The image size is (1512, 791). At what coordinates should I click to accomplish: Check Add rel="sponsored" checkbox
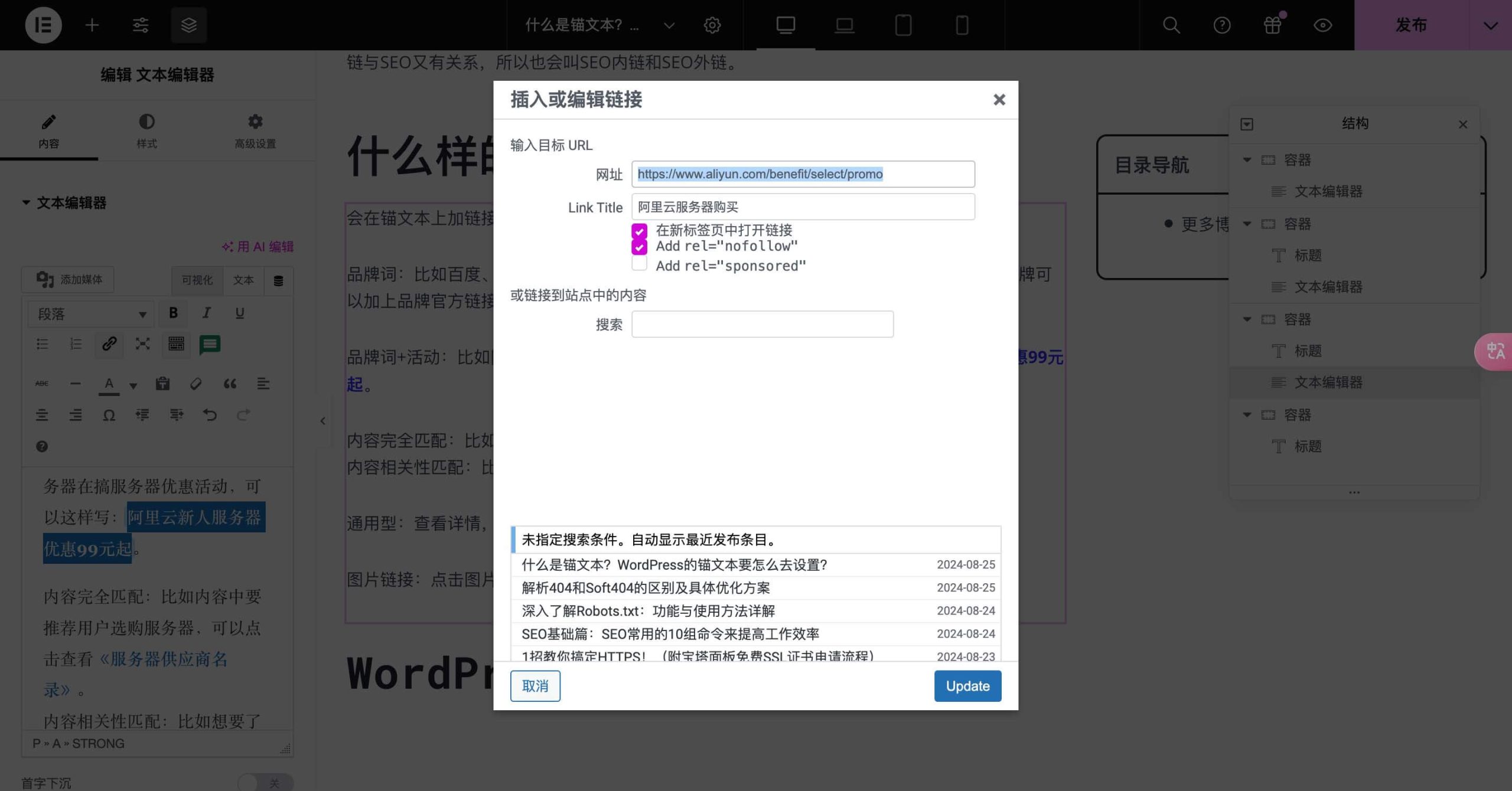pos(639,263)
